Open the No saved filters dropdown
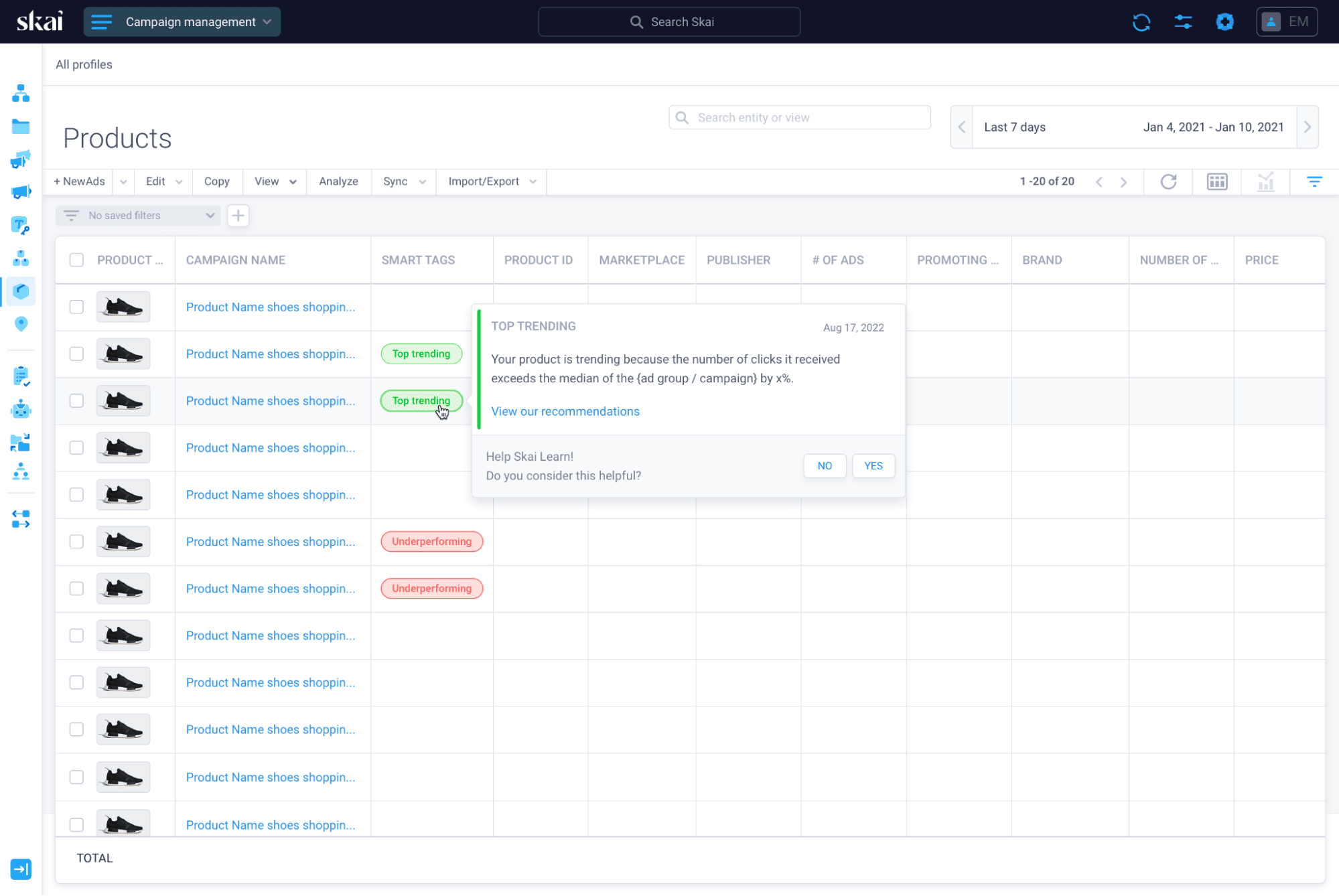The width and height of the screenshot is (1339, 896). tap(138, 216)
